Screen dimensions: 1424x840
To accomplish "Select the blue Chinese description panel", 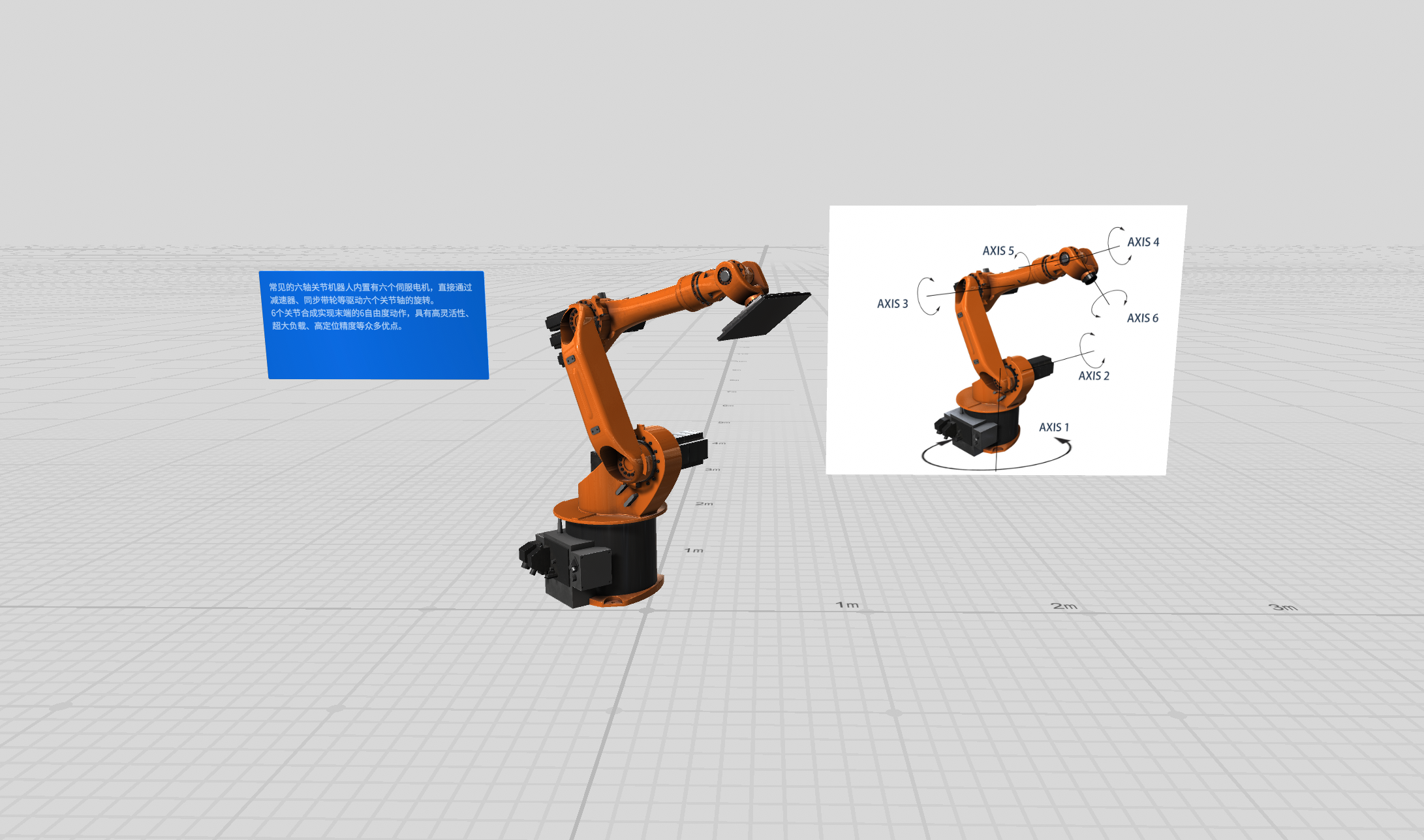I will (374, 325).
